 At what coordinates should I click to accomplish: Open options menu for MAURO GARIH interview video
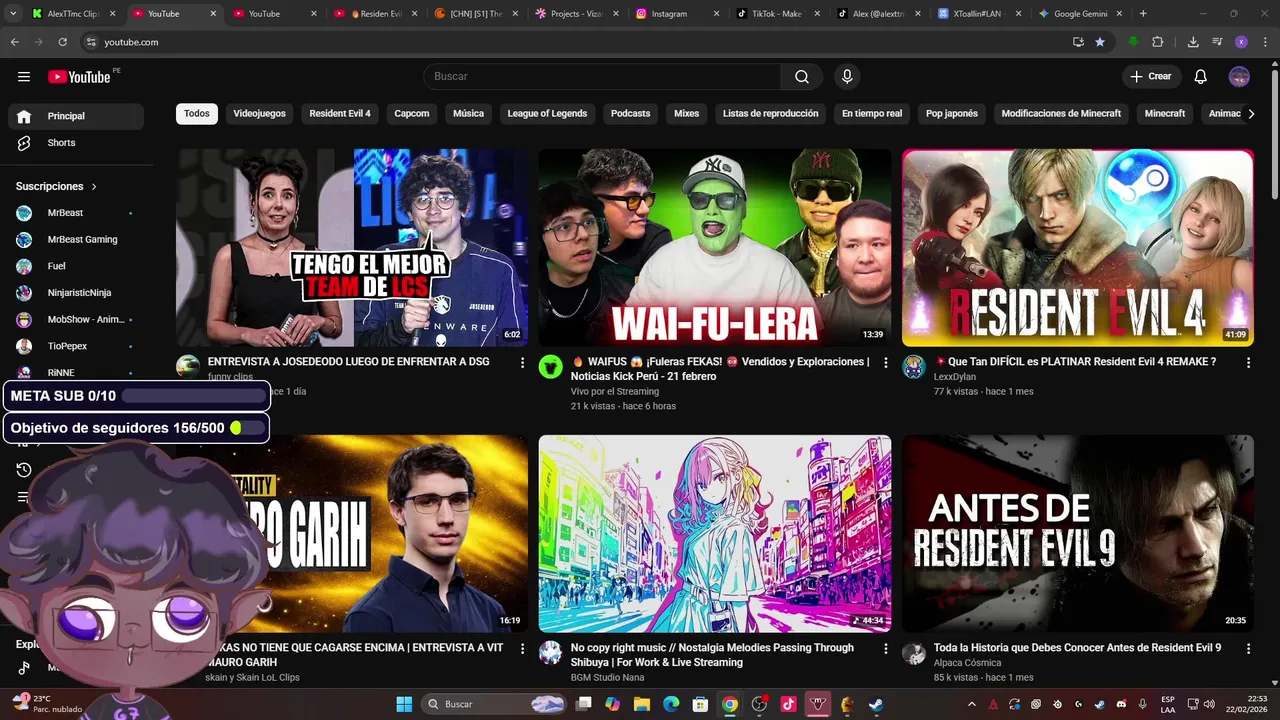(522, 649)
